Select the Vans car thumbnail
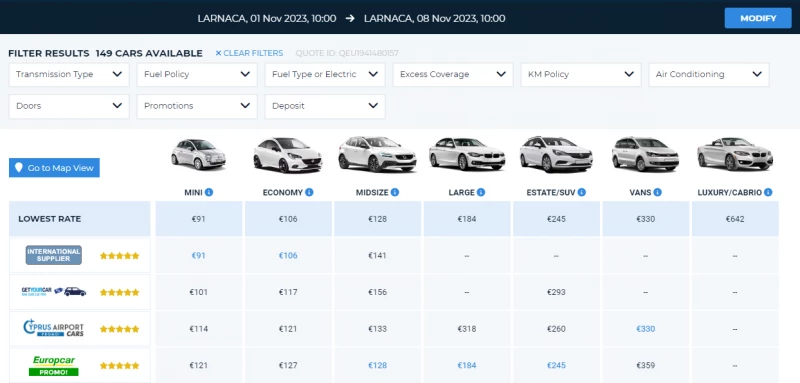This screenshot has height=383, width=800. pos(645,154)
